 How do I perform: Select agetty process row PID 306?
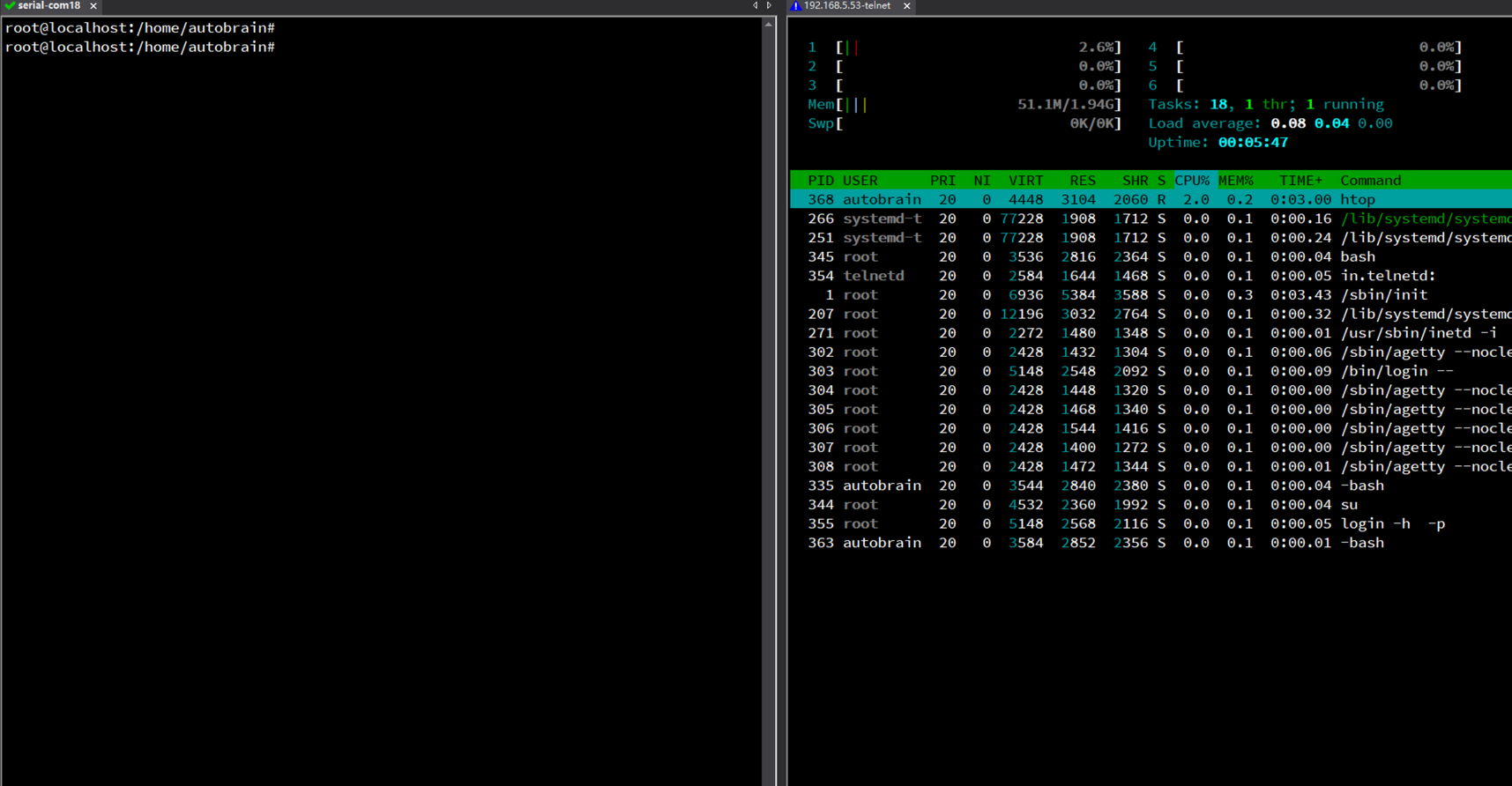pyautogui.click(x=1151, y=429)
